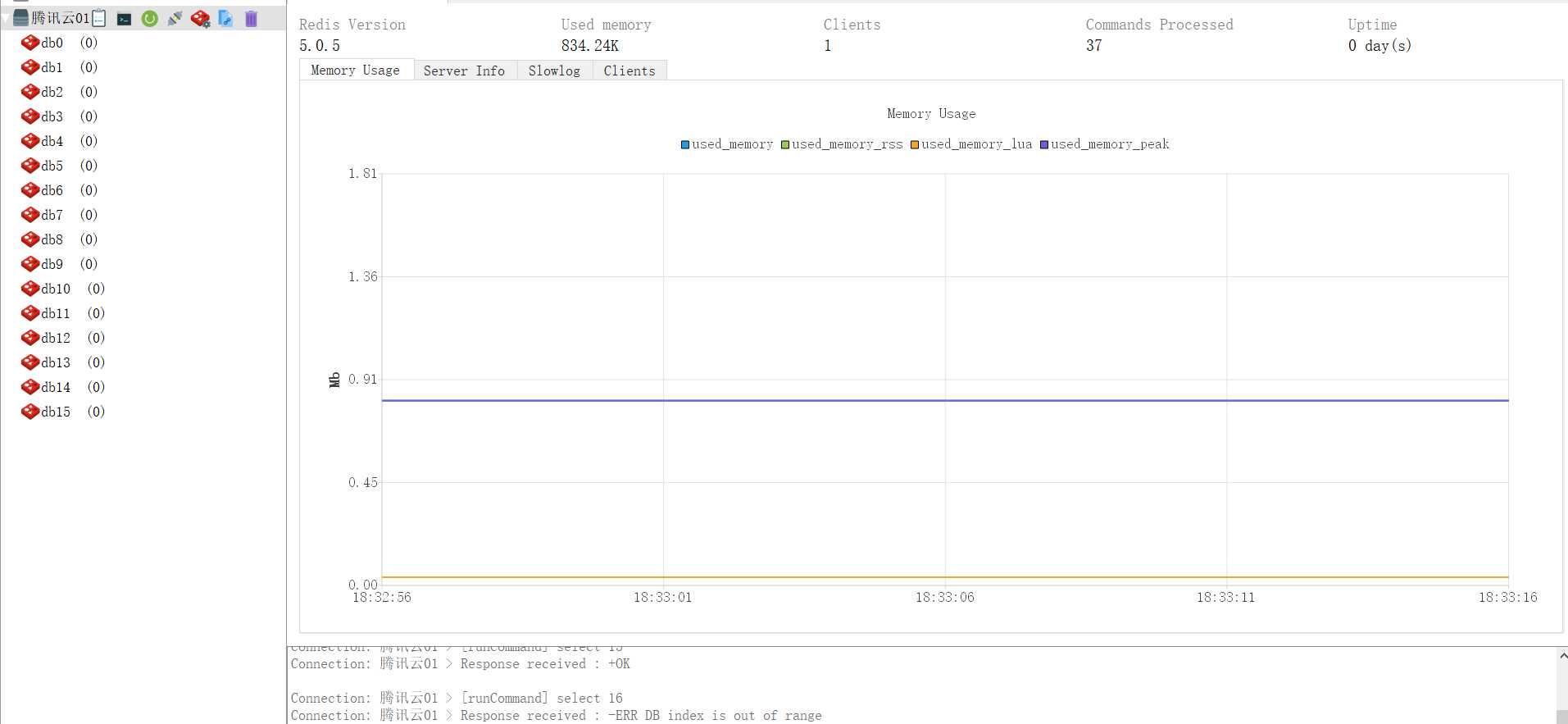Image resolution: width=1568 pixels, height=724 pixels.
Task: Click the Commands Processed value 37
Action: click(1094, 46)
